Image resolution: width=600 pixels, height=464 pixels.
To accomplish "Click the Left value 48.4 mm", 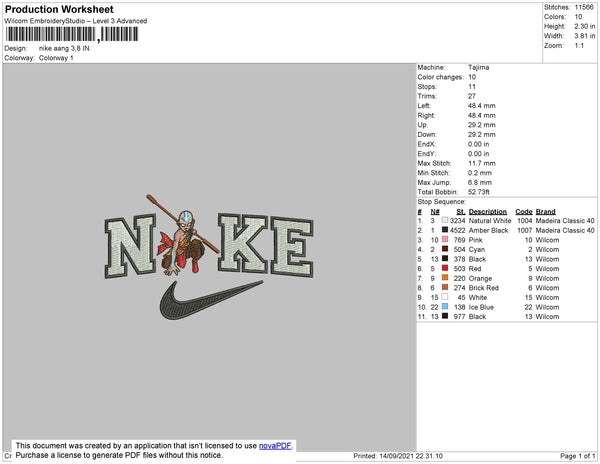I will click(482, 106).
